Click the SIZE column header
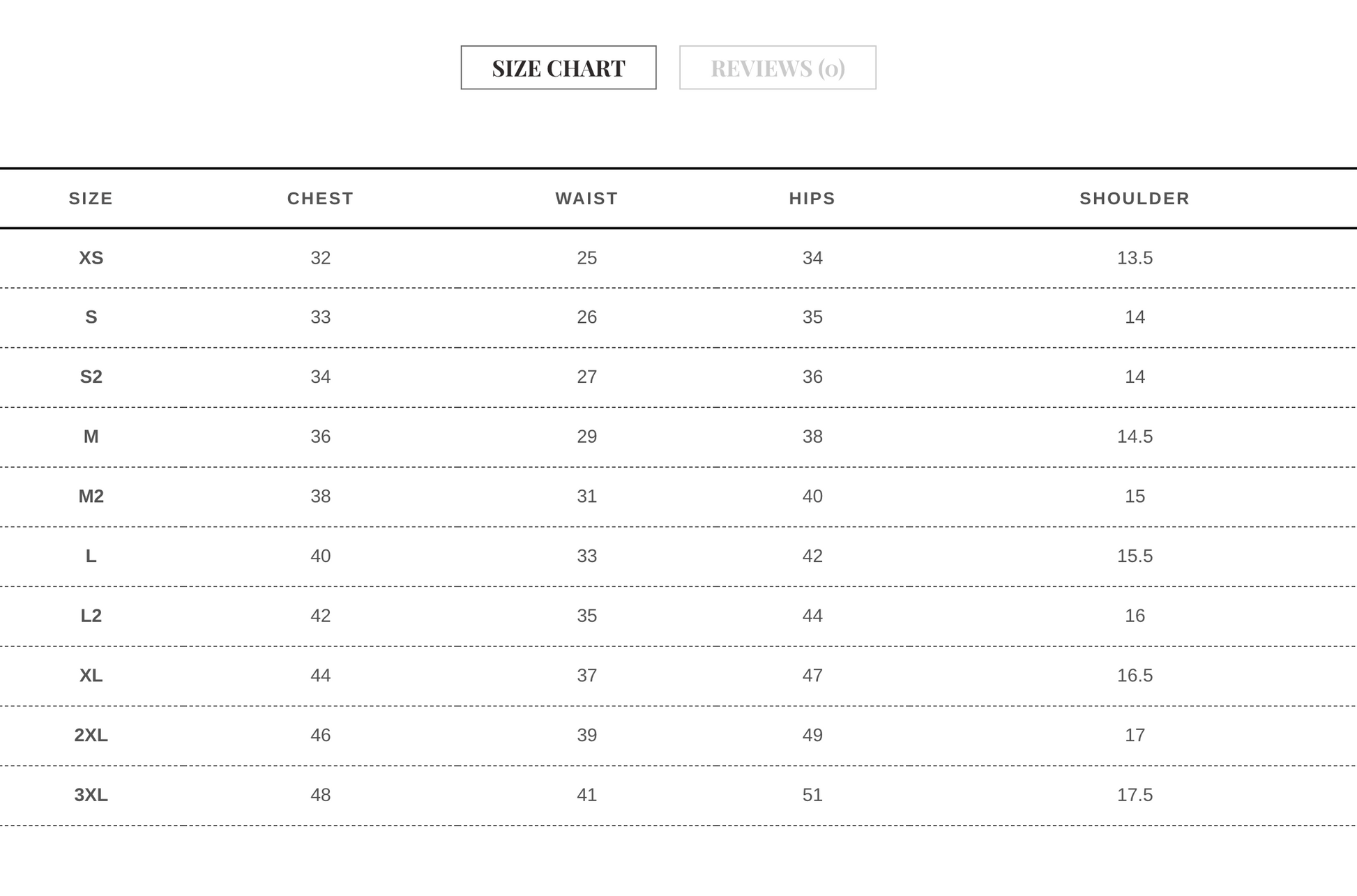This screenshot has height=896, width=1357. (91, 199)
